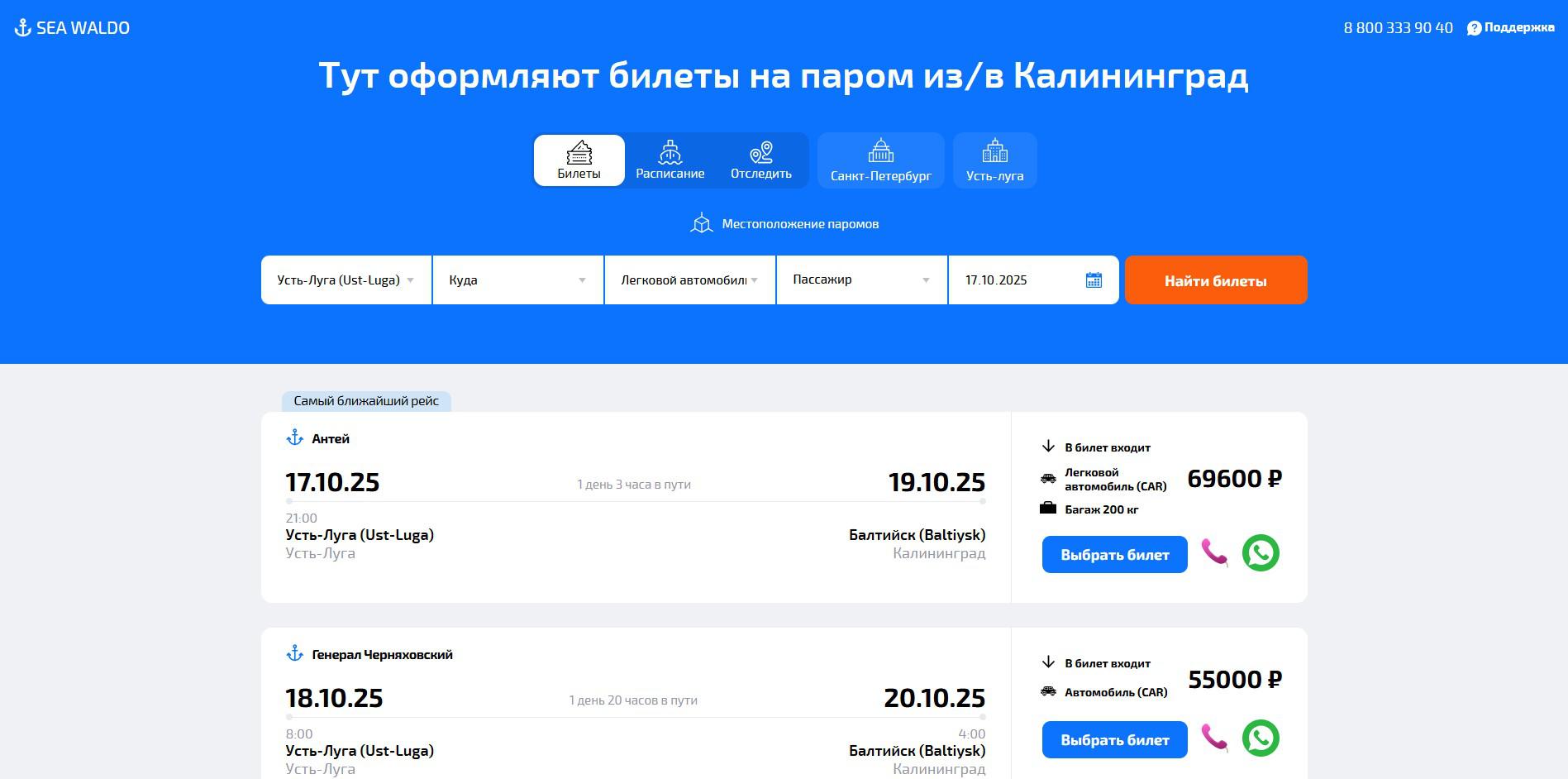
Task: Open WhatsApp for the Антей ferry ticket
Action: click(1260, 552)
